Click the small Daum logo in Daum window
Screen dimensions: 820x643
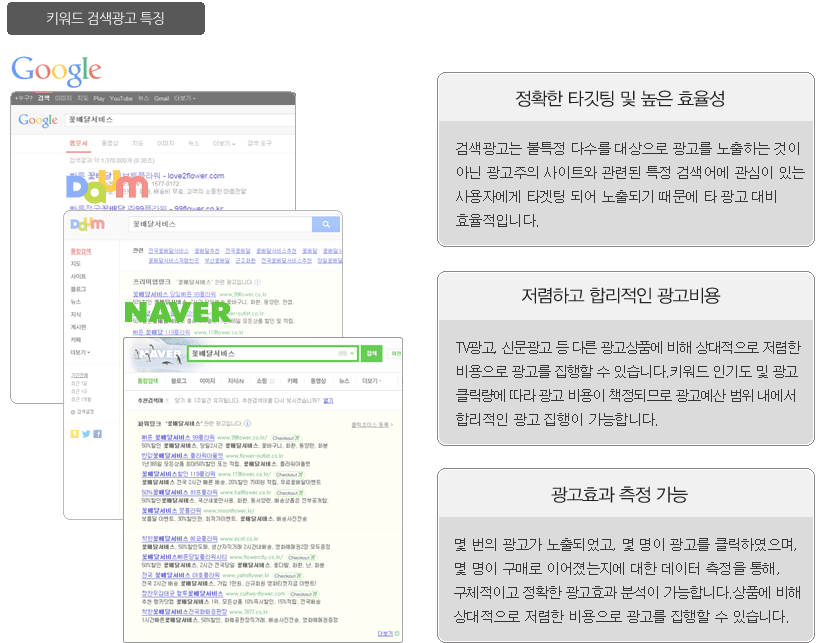pos(87,224)
